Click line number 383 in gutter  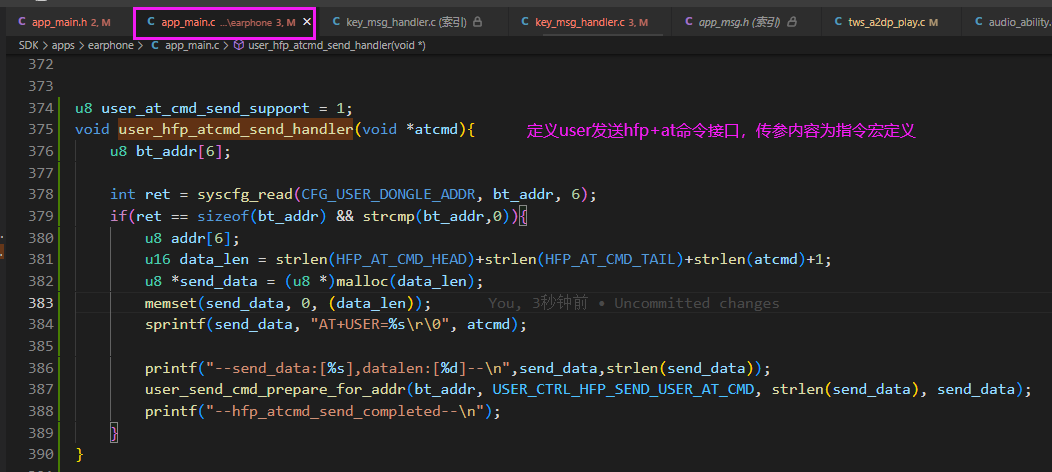[41, 302]
